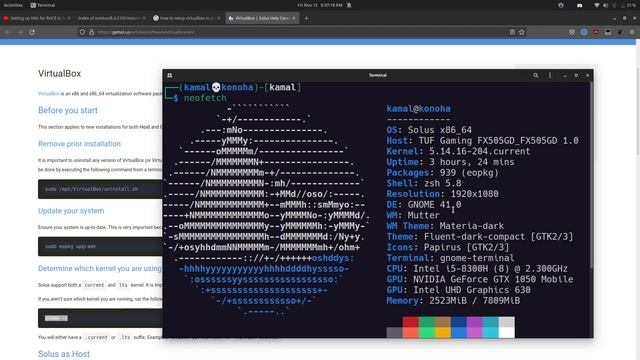This screenshot has height=360, width=640.
Task: Bookmark this page with the star icon
Action: [522, 32]
